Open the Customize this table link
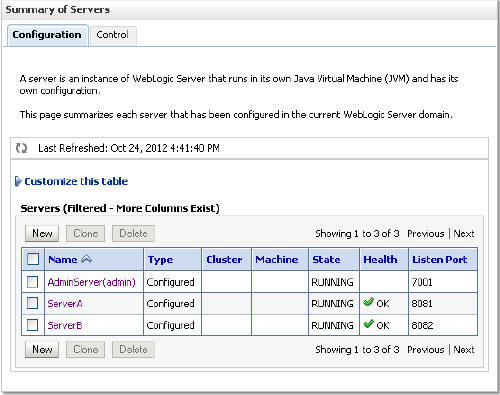Viewport: 500px width, 395px height. click(76, 181)
